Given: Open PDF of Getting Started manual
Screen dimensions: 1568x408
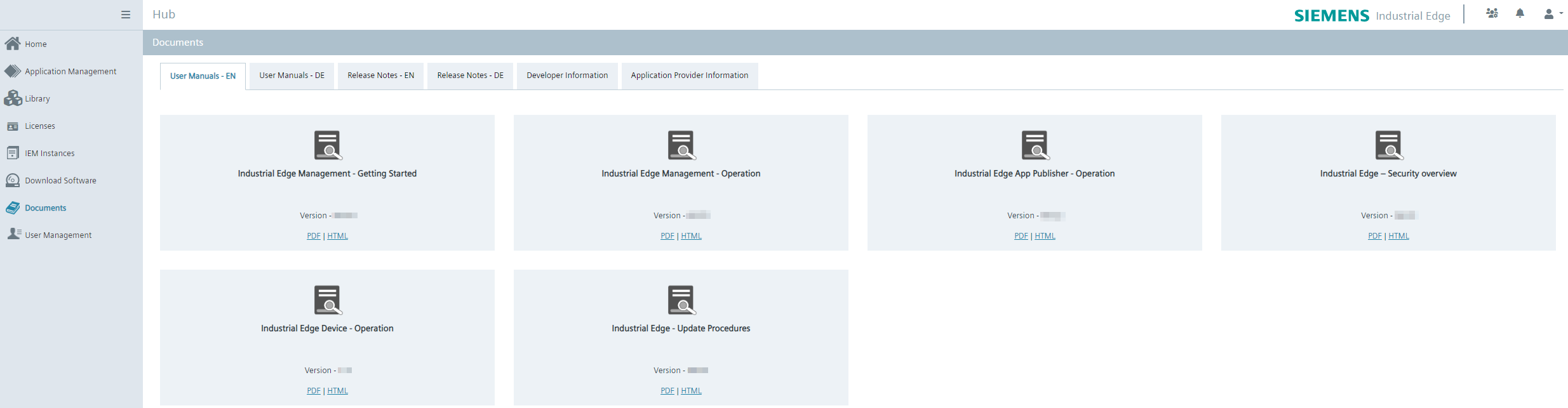Looking at the screenshot, I should (x=314, y=236).
